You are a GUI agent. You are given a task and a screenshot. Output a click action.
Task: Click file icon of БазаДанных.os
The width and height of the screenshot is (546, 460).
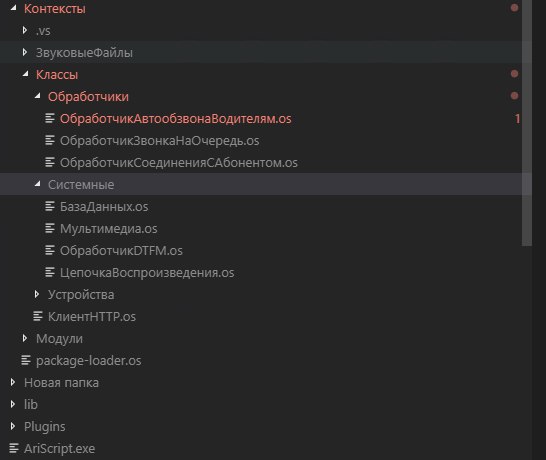50,206
